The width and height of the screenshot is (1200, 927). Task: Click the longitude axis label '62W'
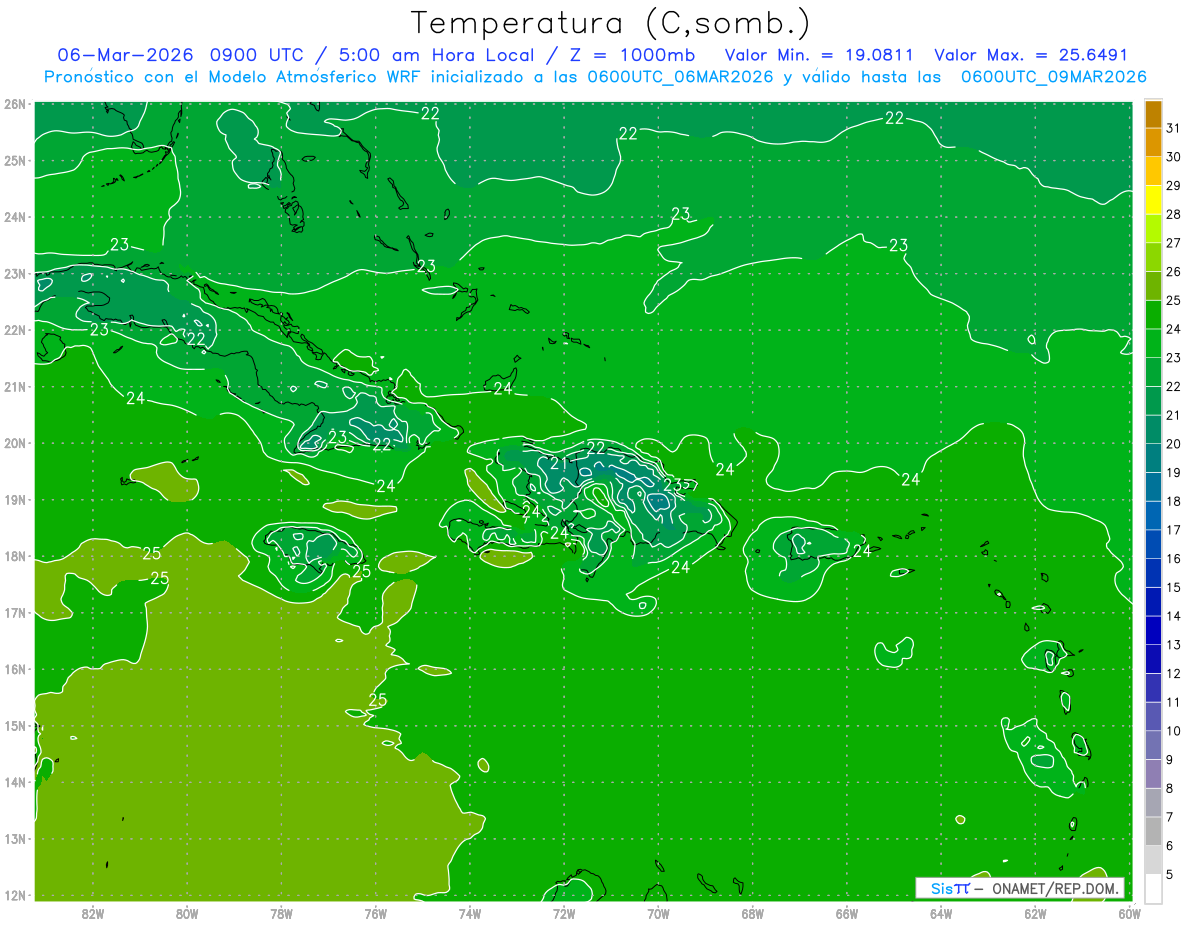(x=1034, y=913)
